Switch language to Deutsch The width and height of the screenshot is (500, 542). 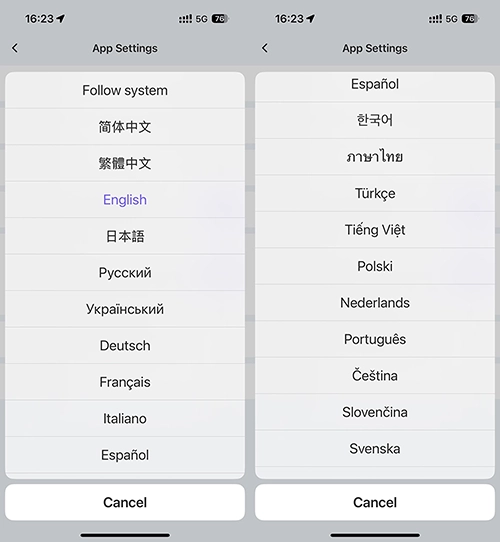coord(125,346)
